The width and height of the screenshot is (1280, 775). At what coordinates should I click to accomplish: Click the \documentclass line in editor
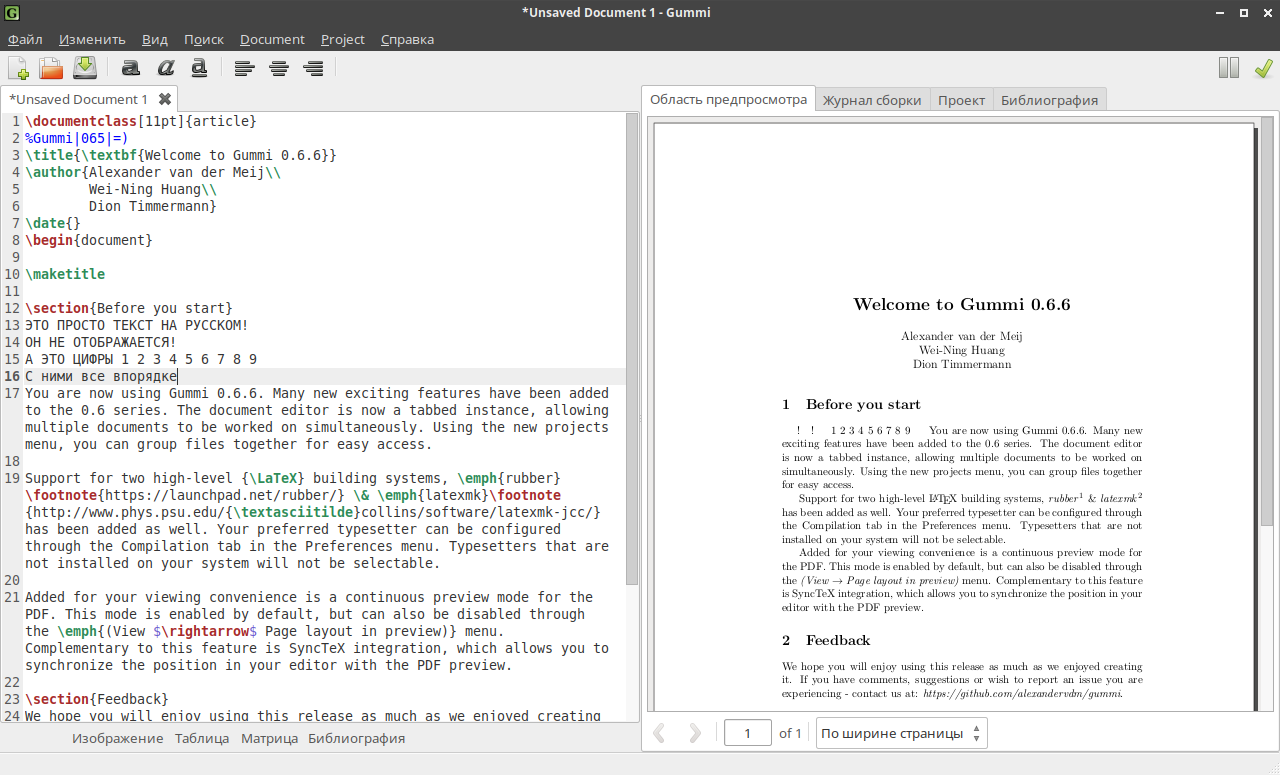[141, 121]
